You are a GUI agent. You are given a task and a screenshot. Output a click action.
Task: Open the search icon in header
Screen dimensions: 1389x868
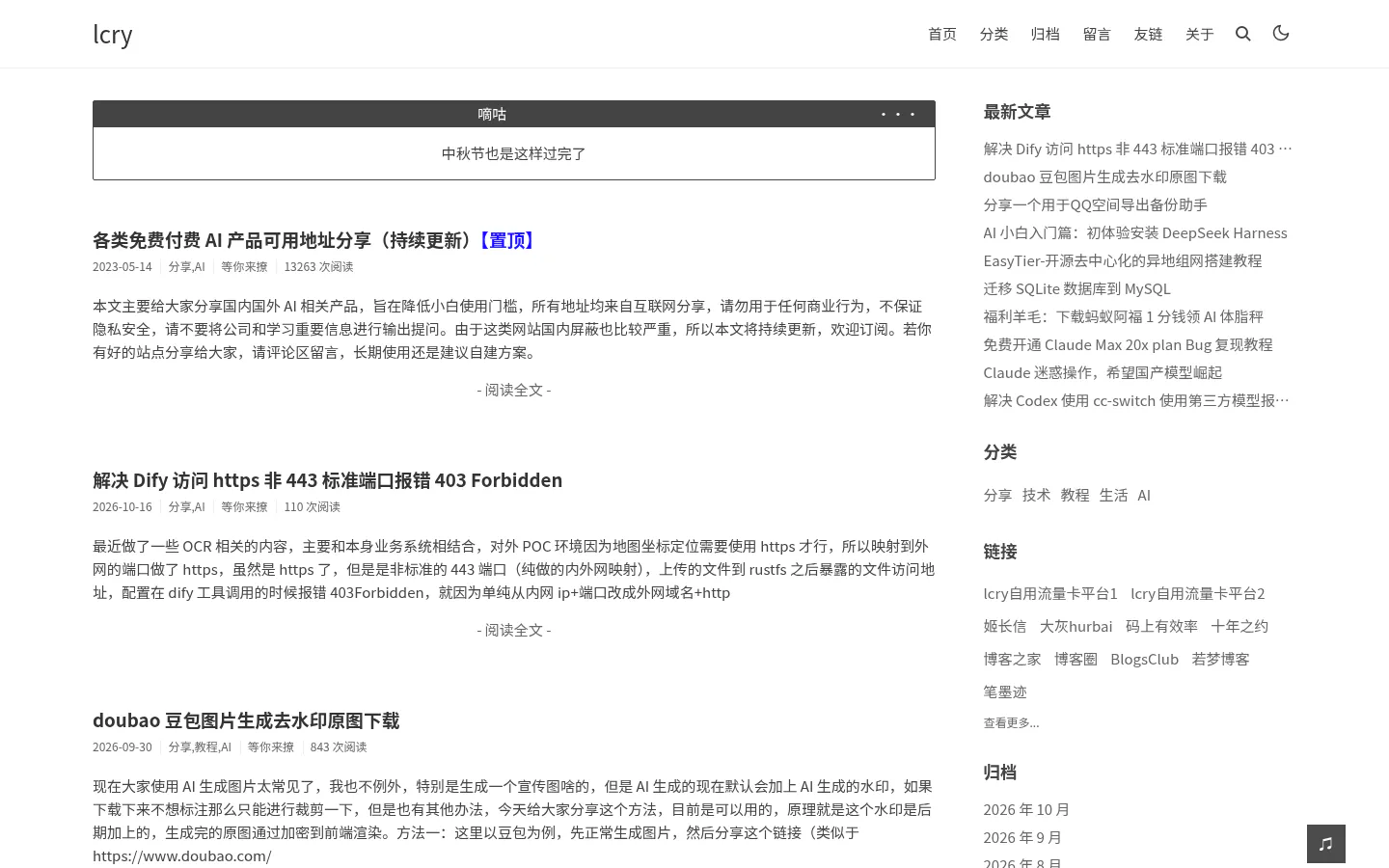(x=1243, y=34)
